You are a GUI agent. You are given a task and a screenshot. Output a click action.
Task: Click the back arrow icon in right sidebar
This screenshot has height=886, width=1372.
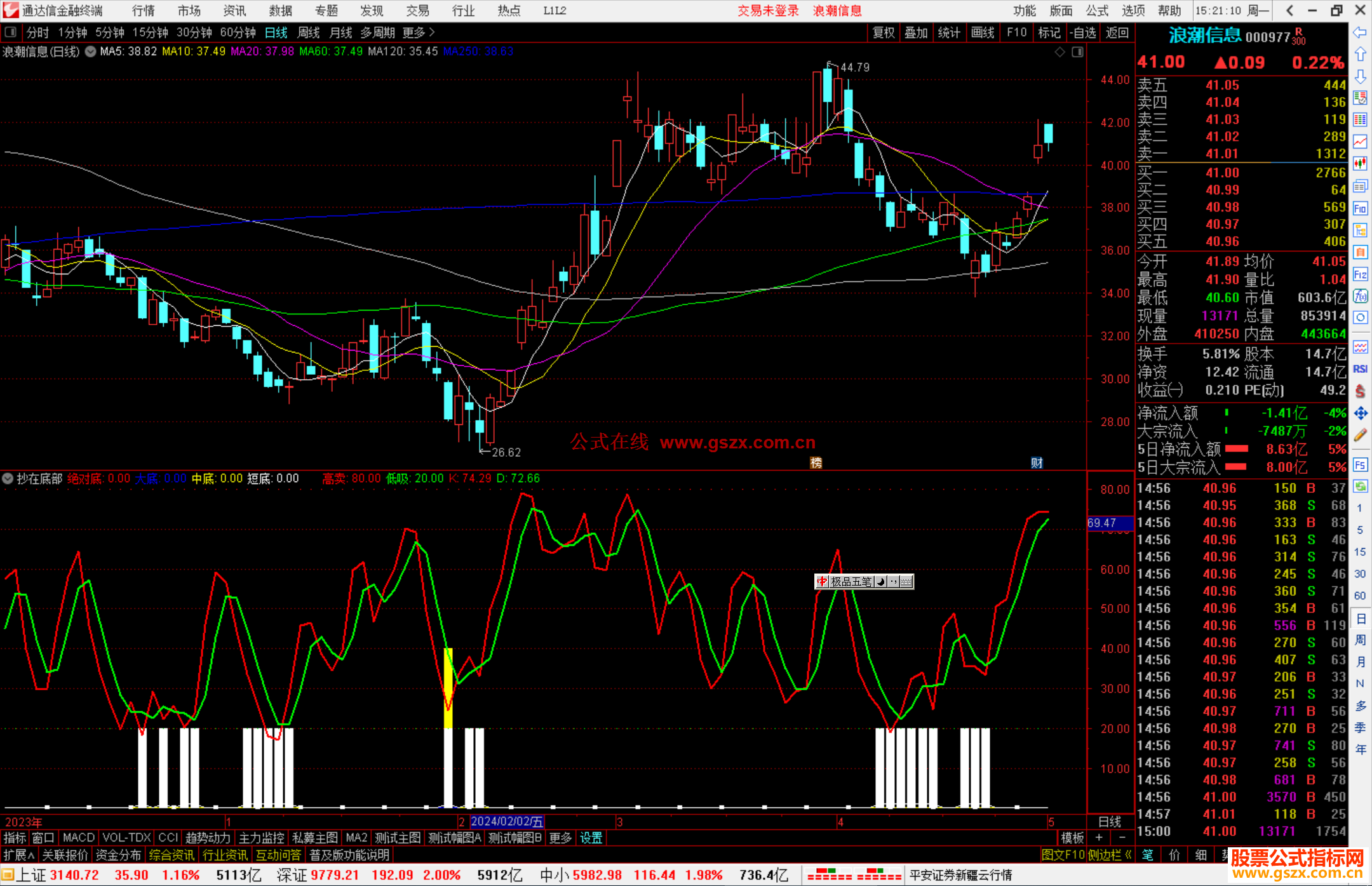click(1359, 32)
